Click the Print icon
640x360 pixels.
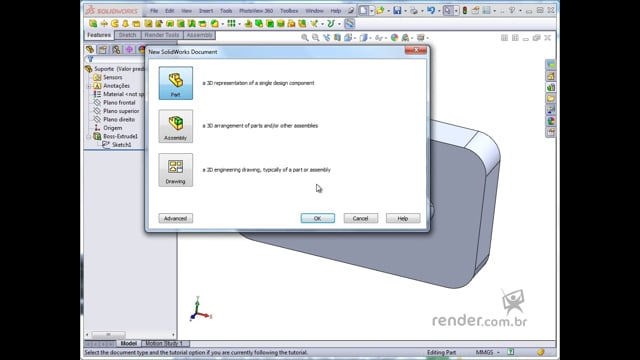coord(414,11)
